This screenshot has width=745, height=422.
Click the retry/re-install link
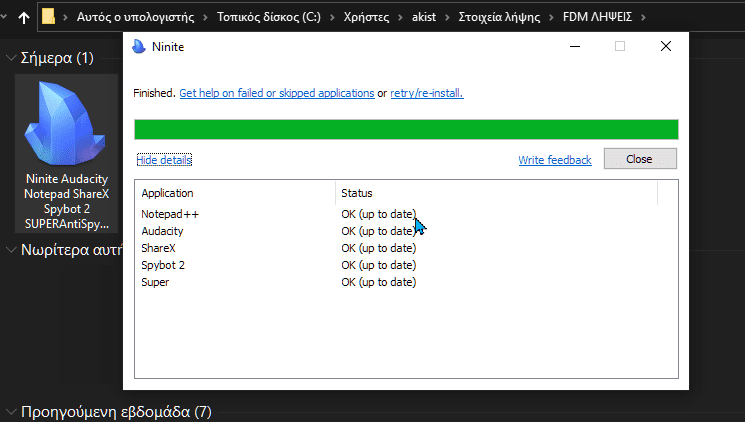(427, 93)
